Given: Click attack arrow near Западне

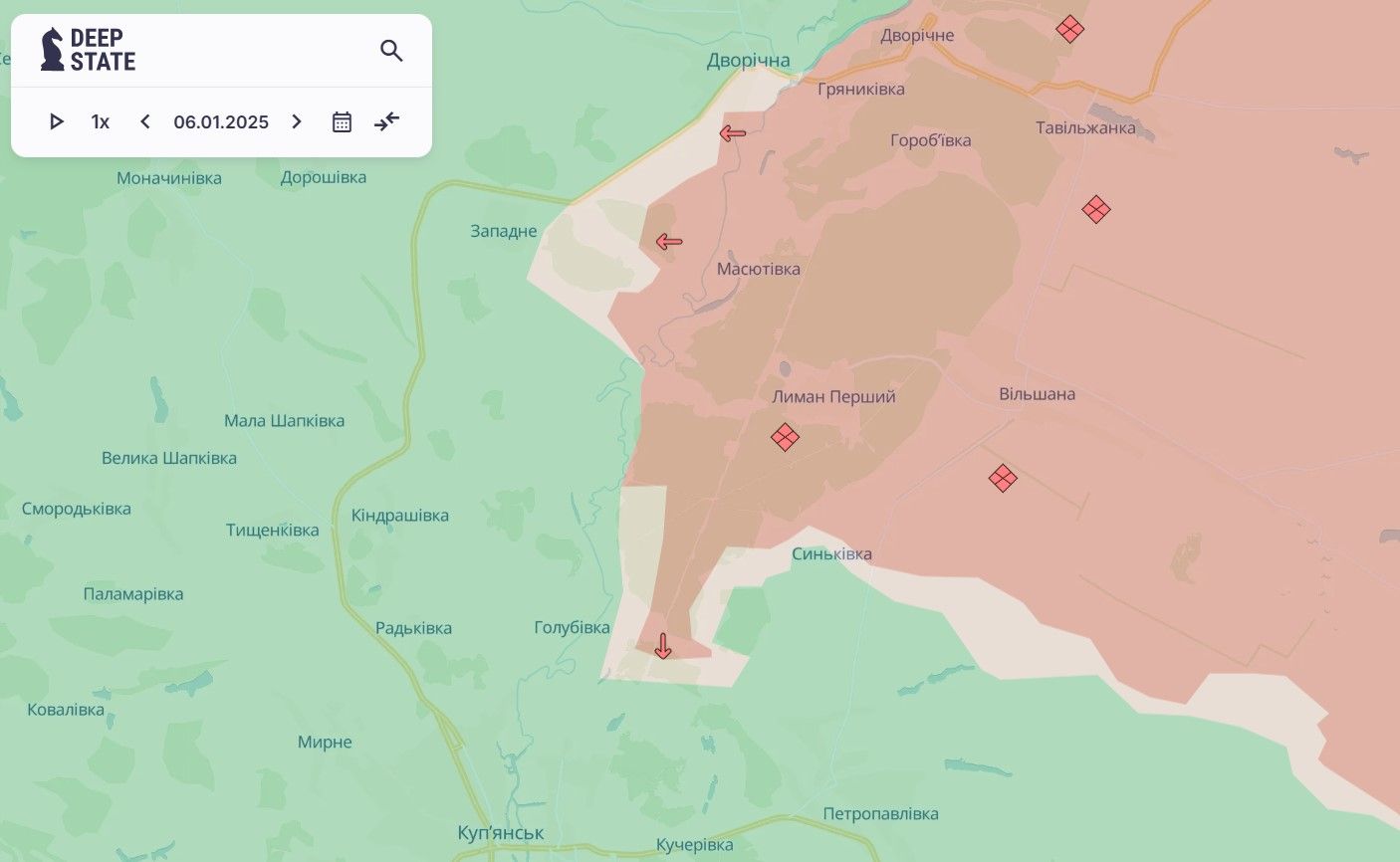Looking at the screenshot, I should (x=669, y=241).
